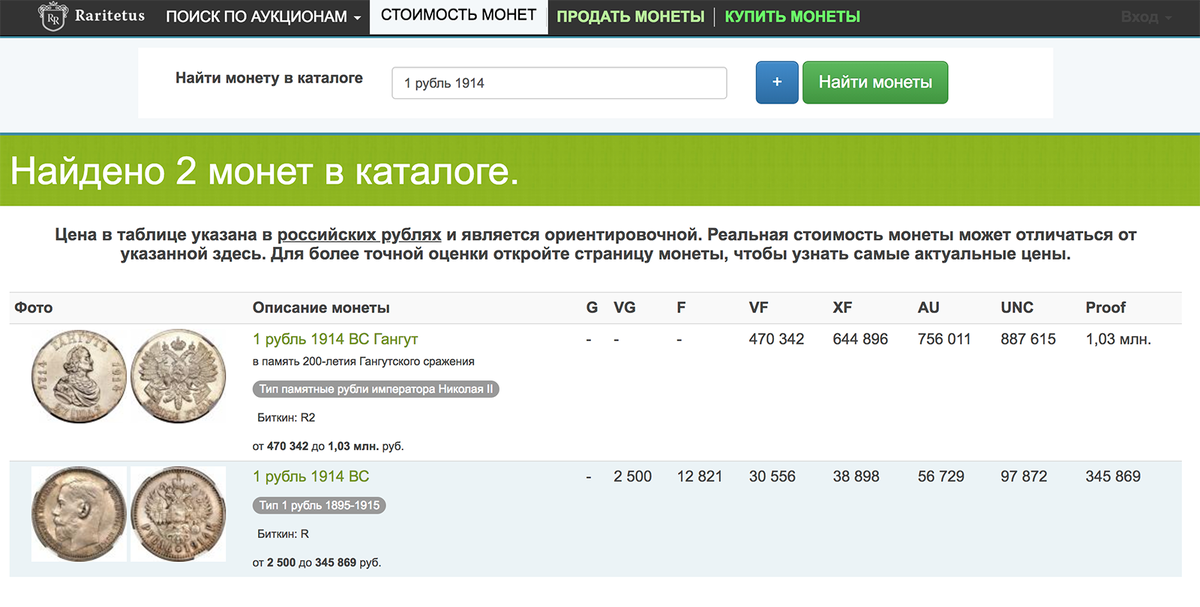The width and height of the screenshot is (1200, 607).
Task: Click the Найти монеты button
Action: 875,82
